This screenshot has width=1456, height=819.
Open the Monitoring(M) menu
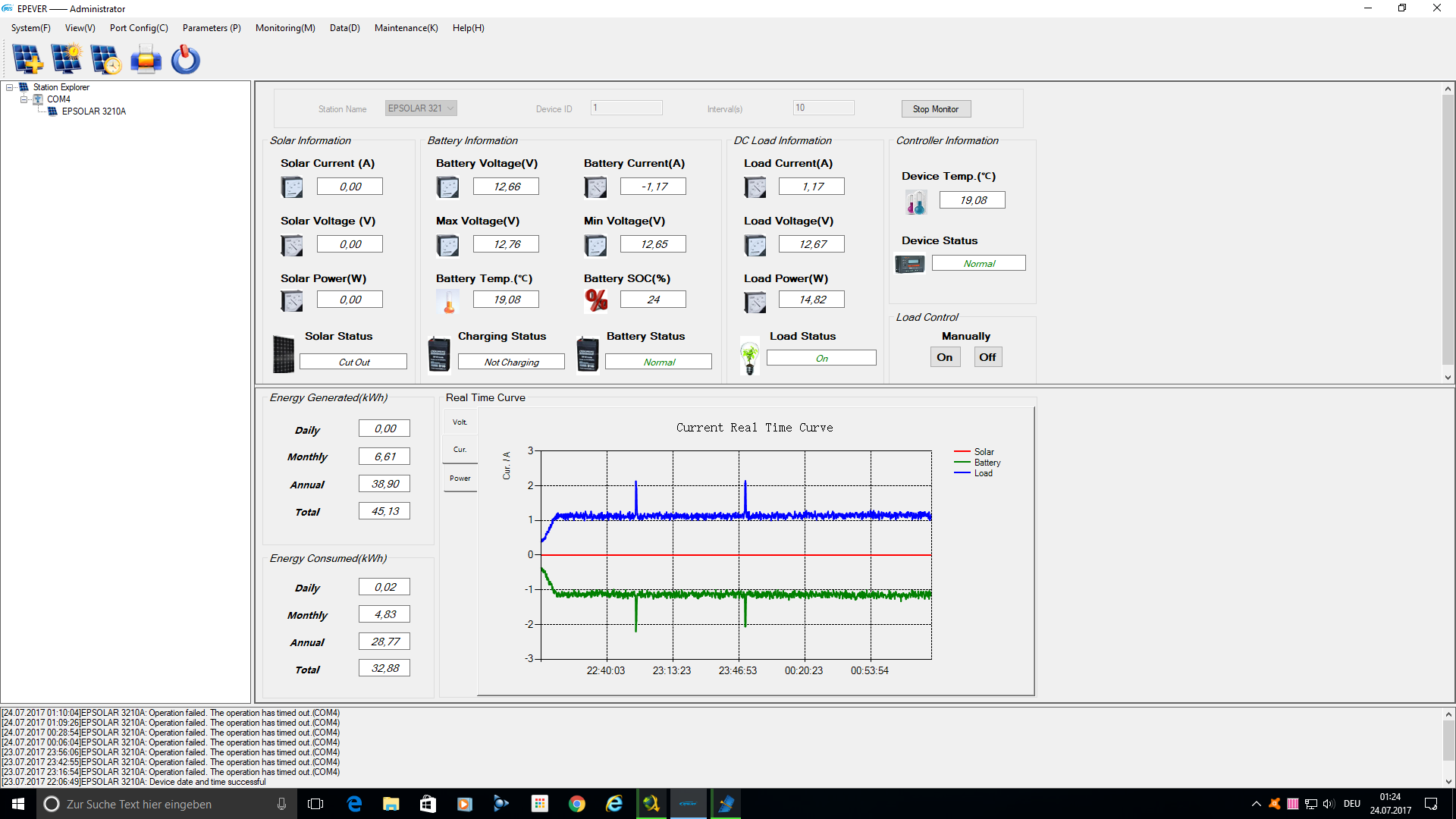click(x=284, y=28)
